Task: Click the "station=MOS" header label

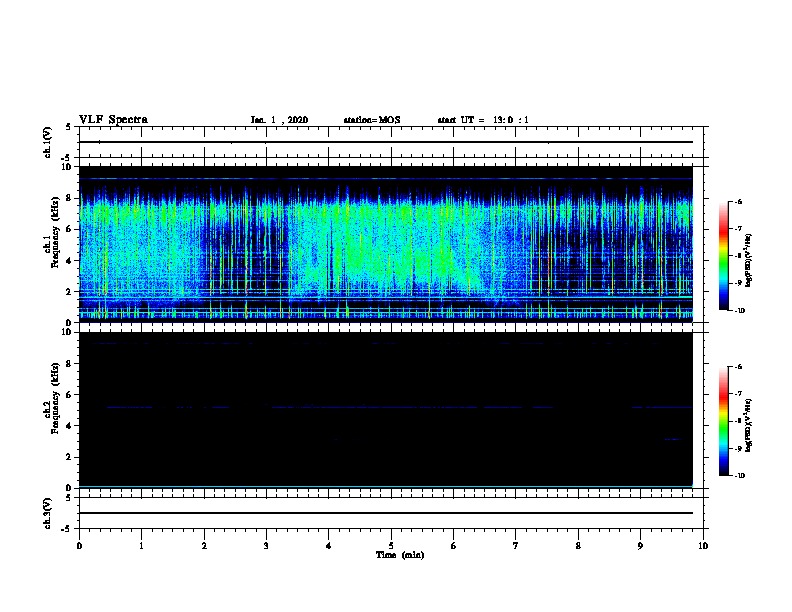Action: point(372,120)
